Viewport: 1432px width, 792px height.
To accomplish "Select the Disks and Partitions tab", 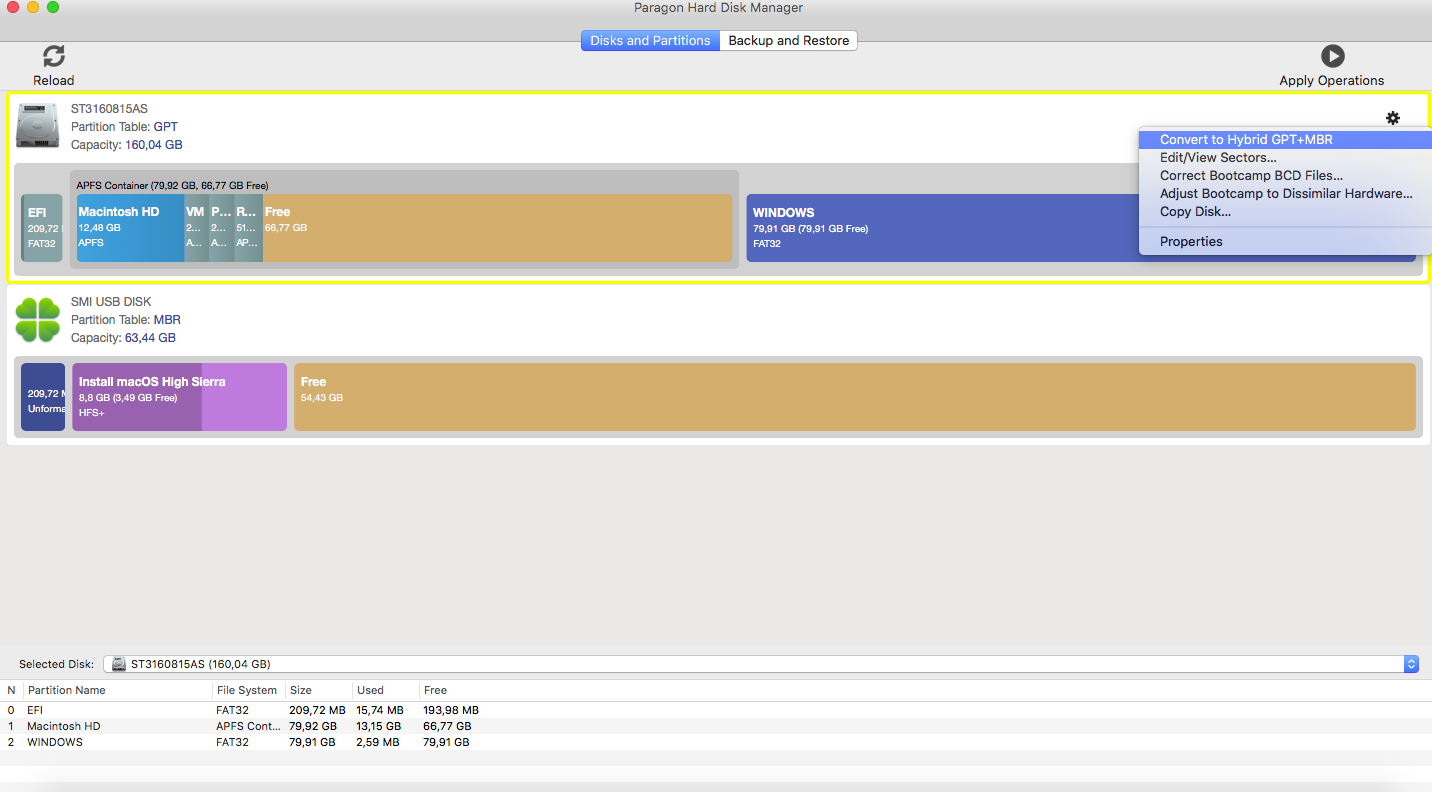I will point(650,41).
